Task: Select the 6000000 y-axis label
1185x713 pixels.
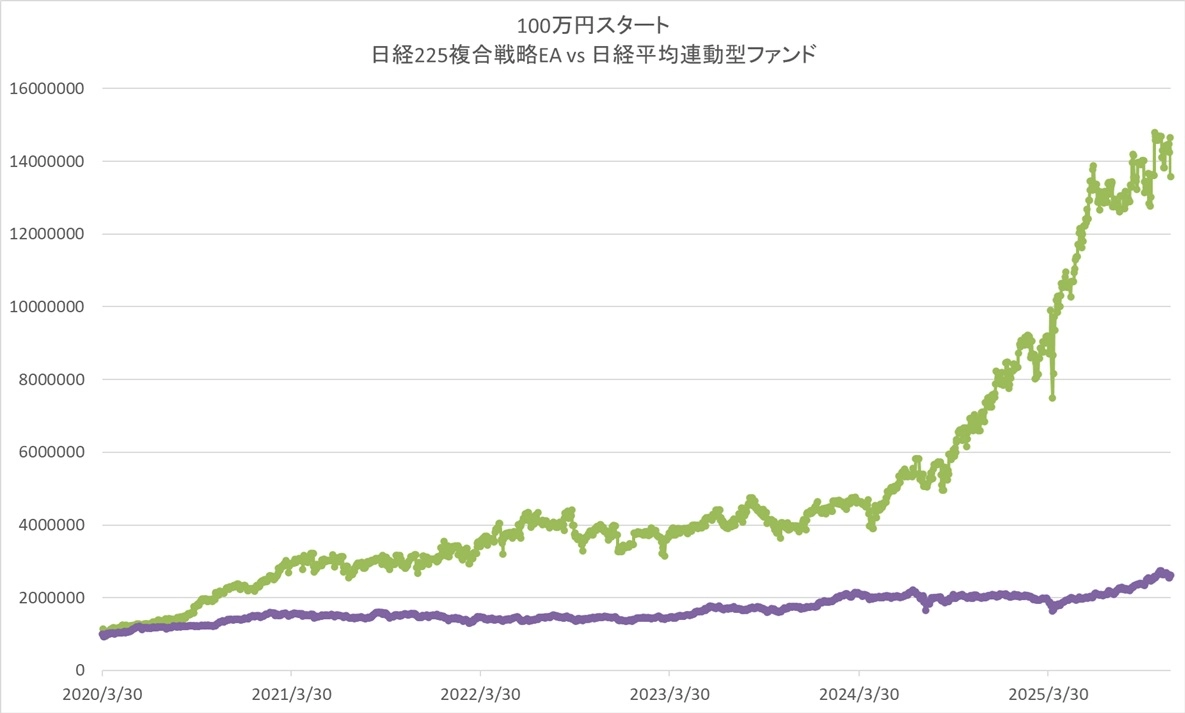Action: pos(49,452)
